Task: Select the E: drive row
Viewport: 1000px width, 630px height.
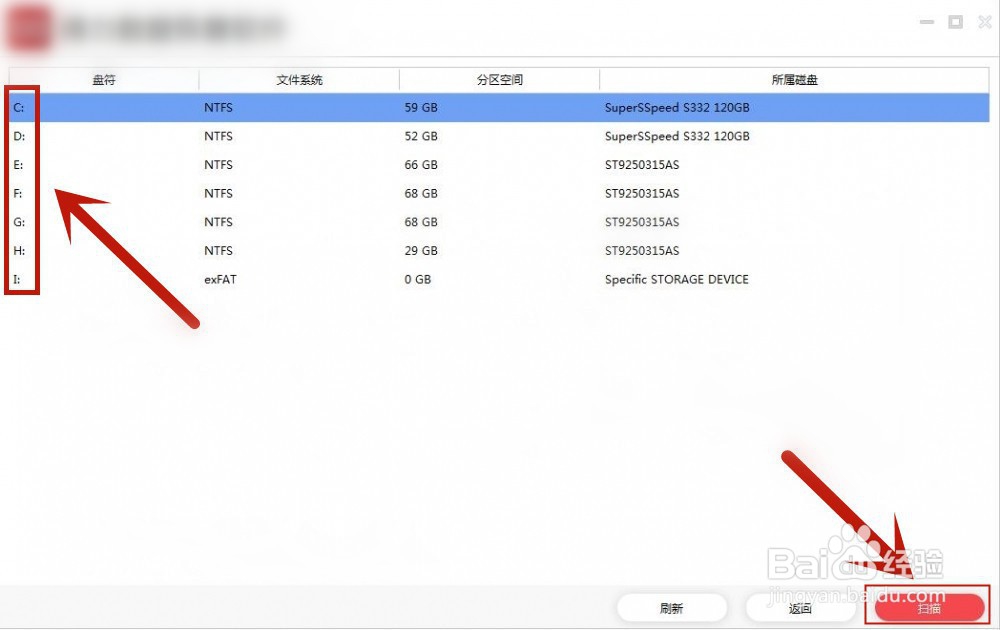Action: point(499,165)
